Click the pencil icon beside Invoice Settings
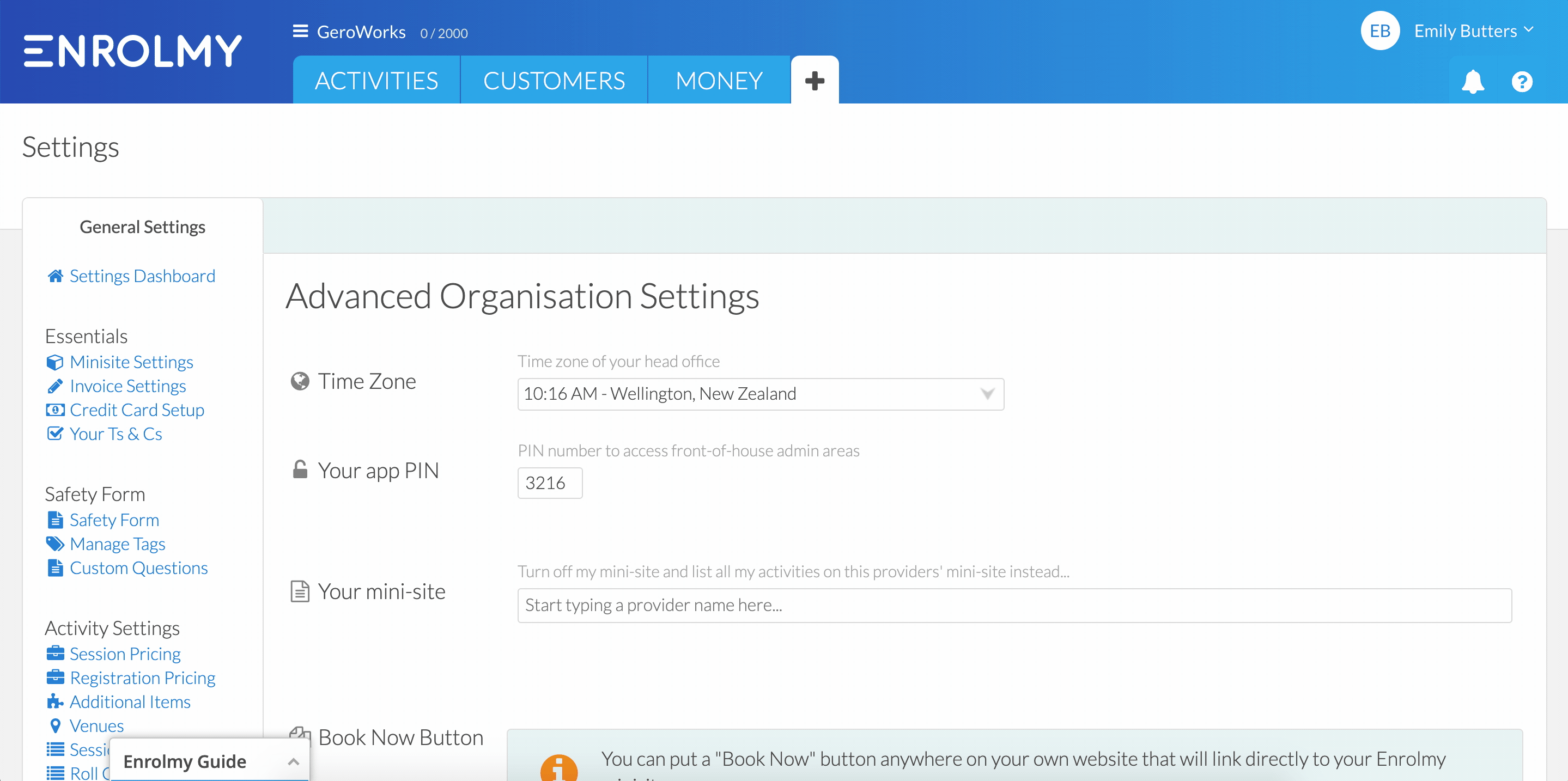 tap(55, 386)
